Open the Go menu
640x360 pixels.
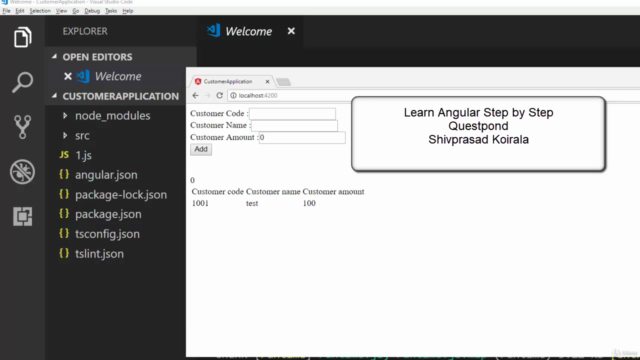pos(76,11)
